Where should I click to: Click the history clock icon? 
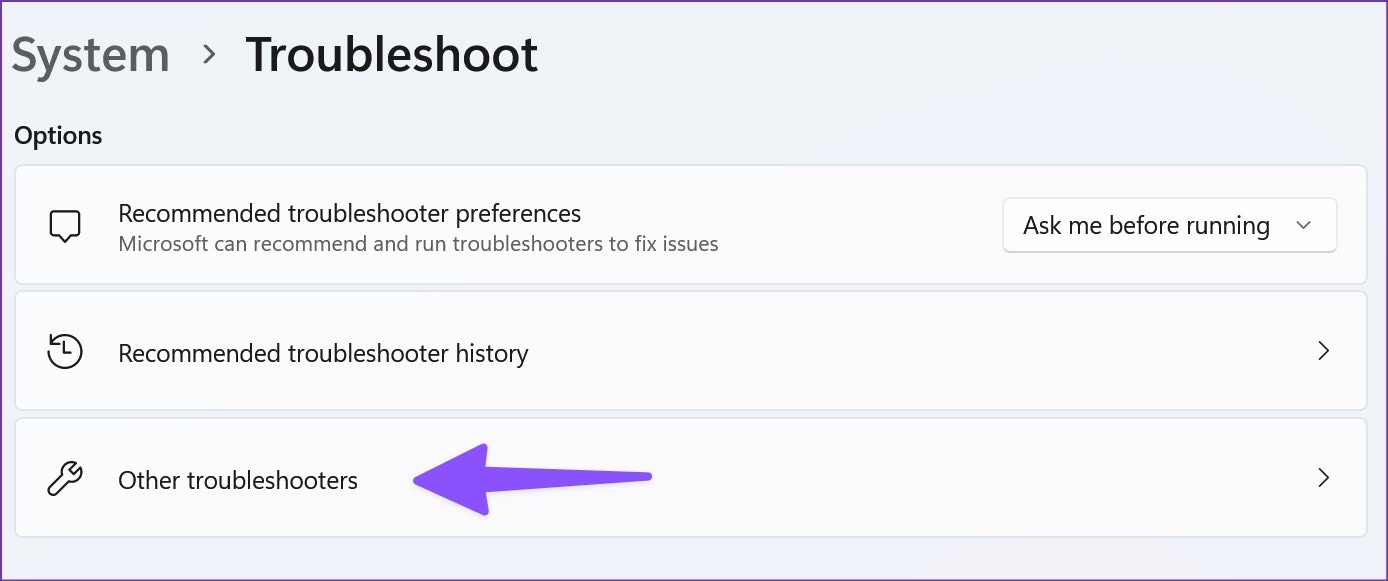coord(65,352)
